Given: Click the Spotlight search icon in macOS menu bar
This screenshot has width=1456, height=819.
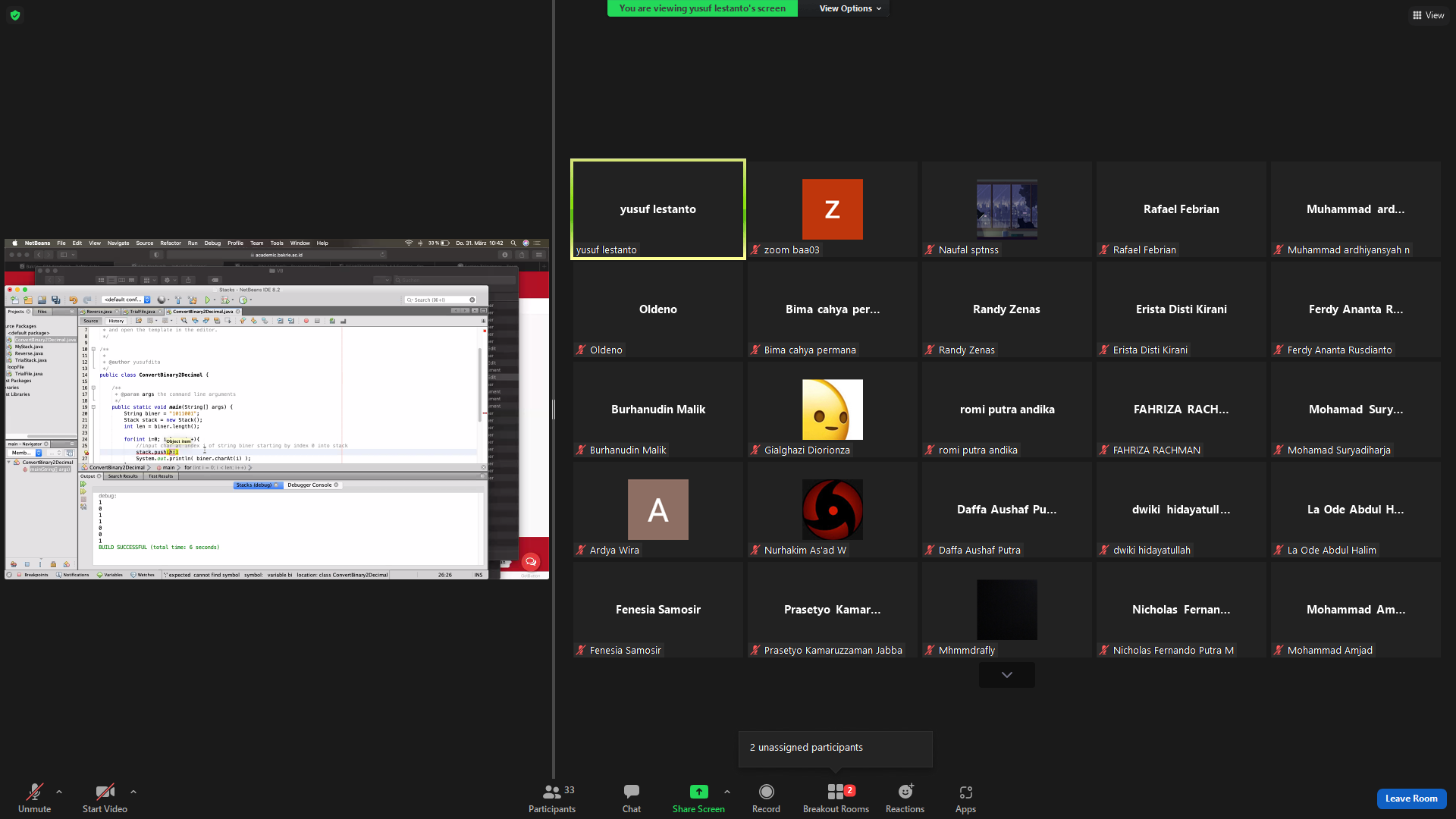Looking at the screenshot, I should 513,243.
